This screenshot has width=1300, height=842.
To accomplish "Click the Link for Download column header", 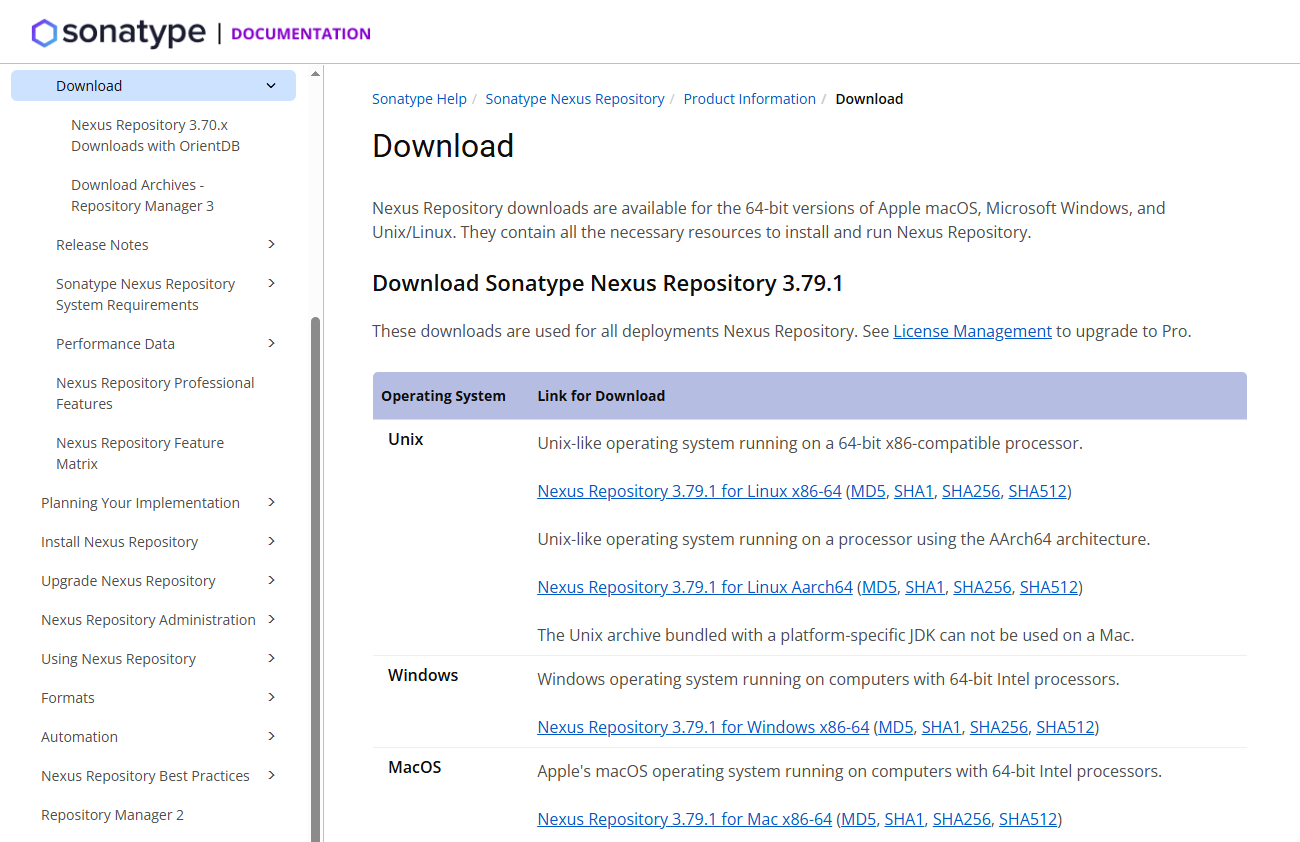I will point(601,396).
